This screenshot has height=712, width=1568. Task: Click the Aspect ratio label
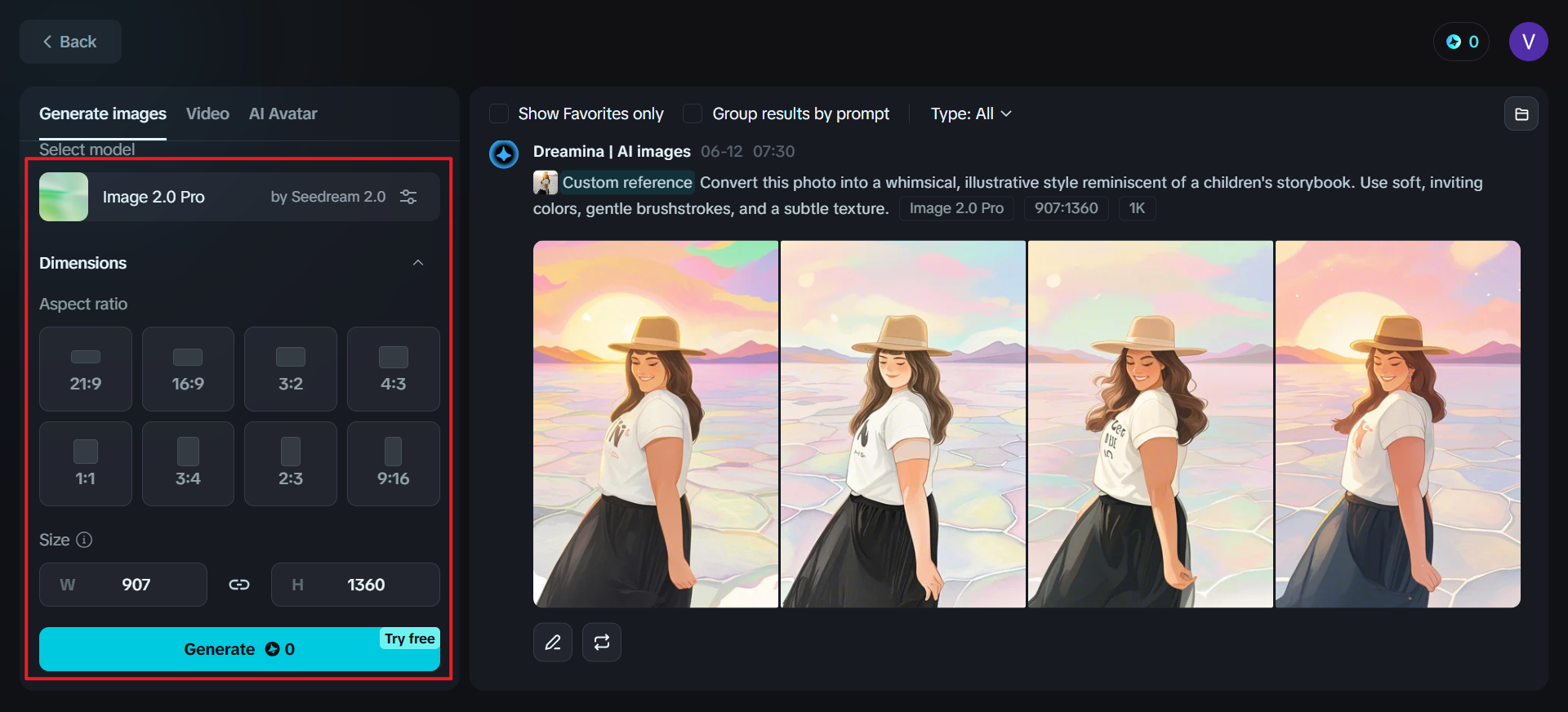click(83, 304)
